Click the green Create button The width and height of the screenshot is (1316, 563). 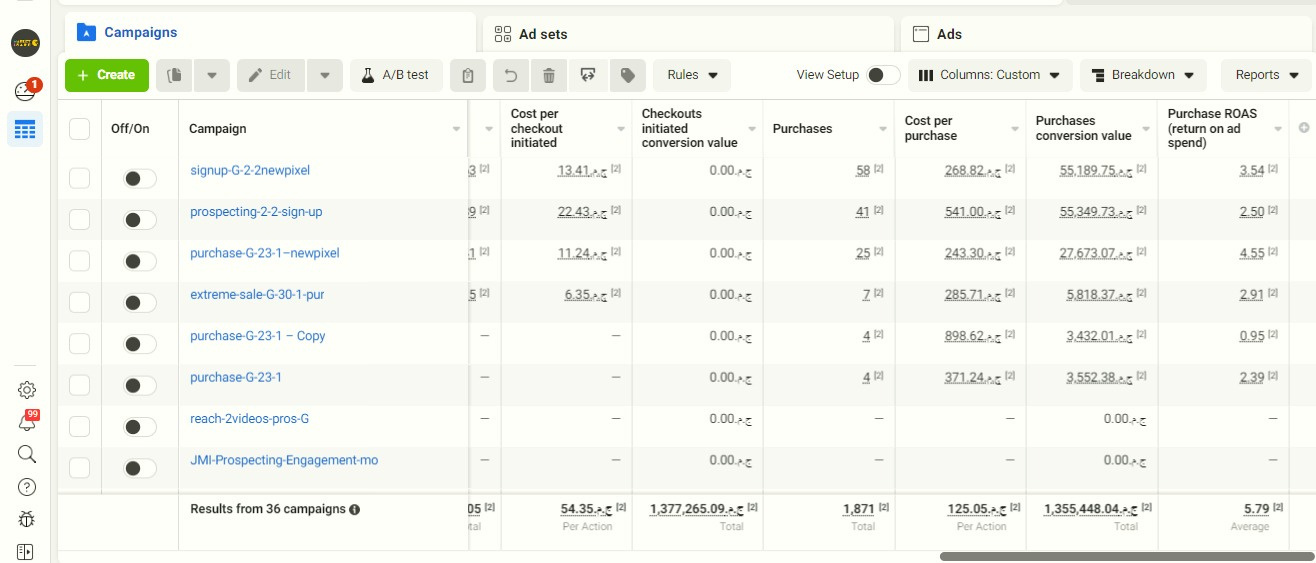coord(107,75)
